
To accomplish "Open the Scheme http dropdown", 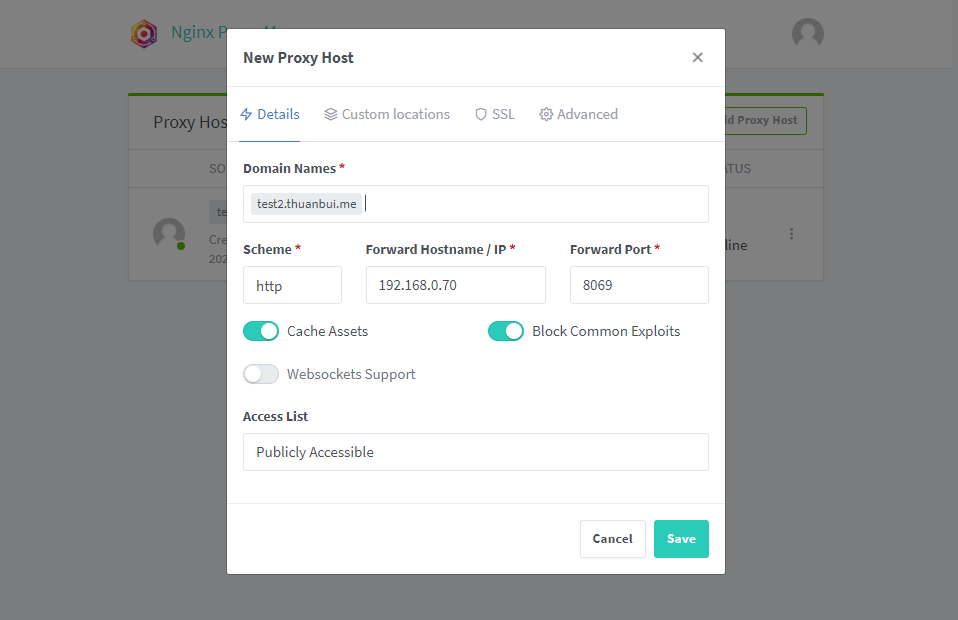I will [292, 285].
